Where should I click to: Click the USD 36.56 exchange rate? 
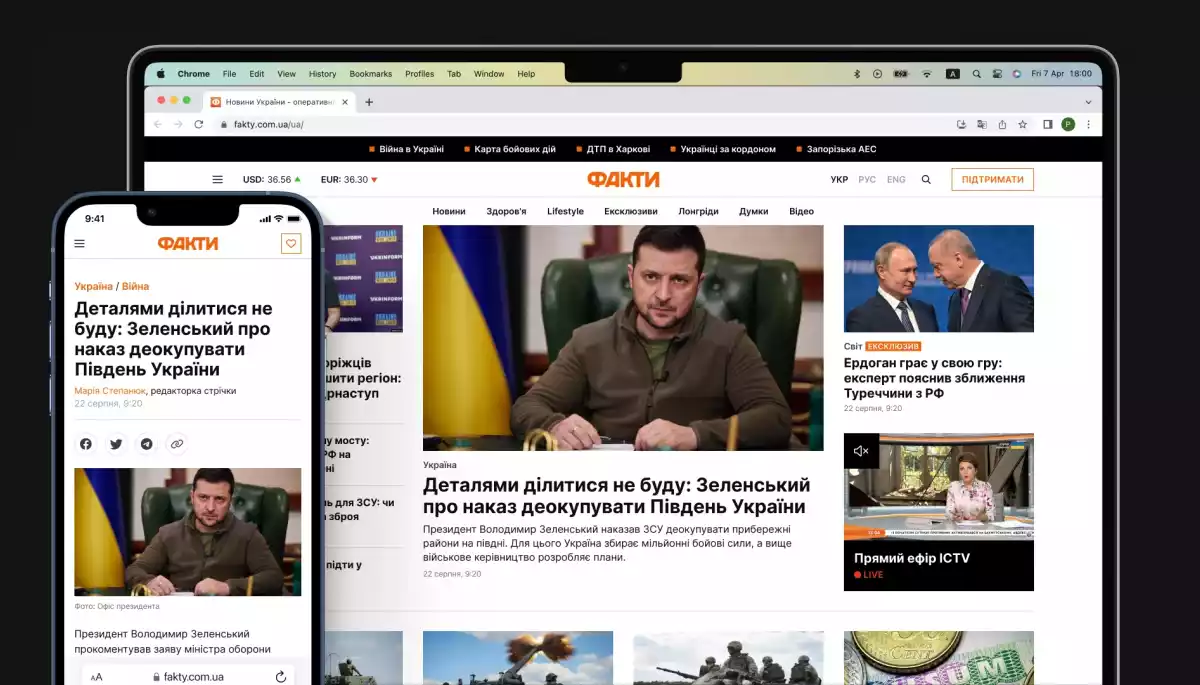click(x=272, y=180)
